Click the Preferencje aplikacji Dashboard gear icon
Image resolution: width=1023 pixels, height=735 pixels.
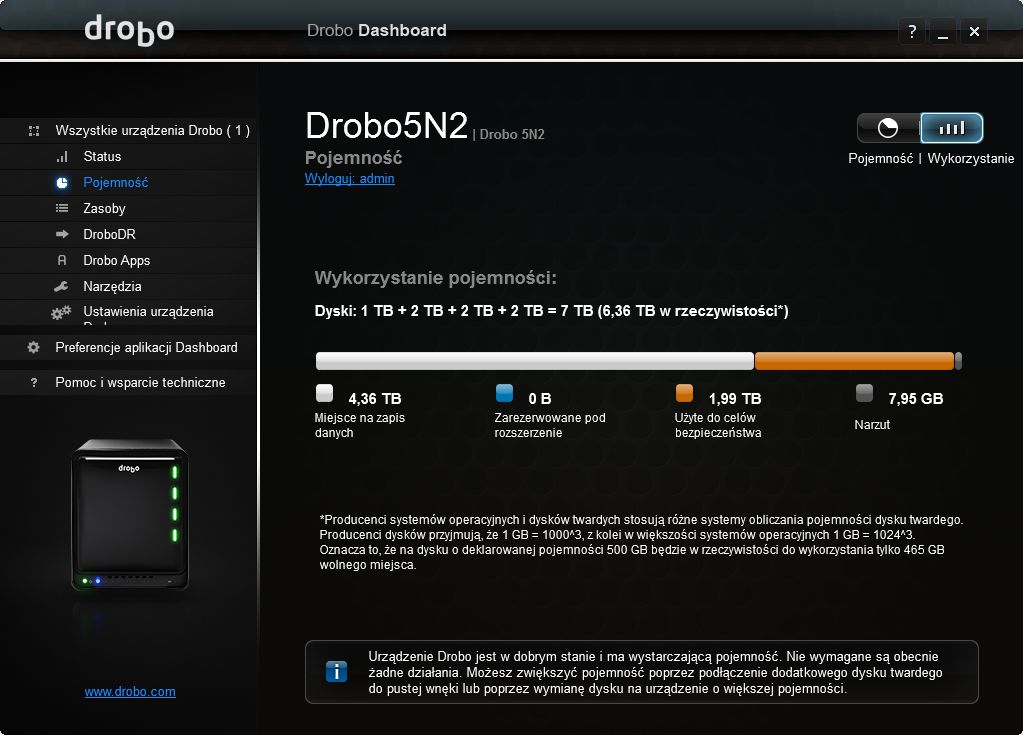tap(33, 348)
